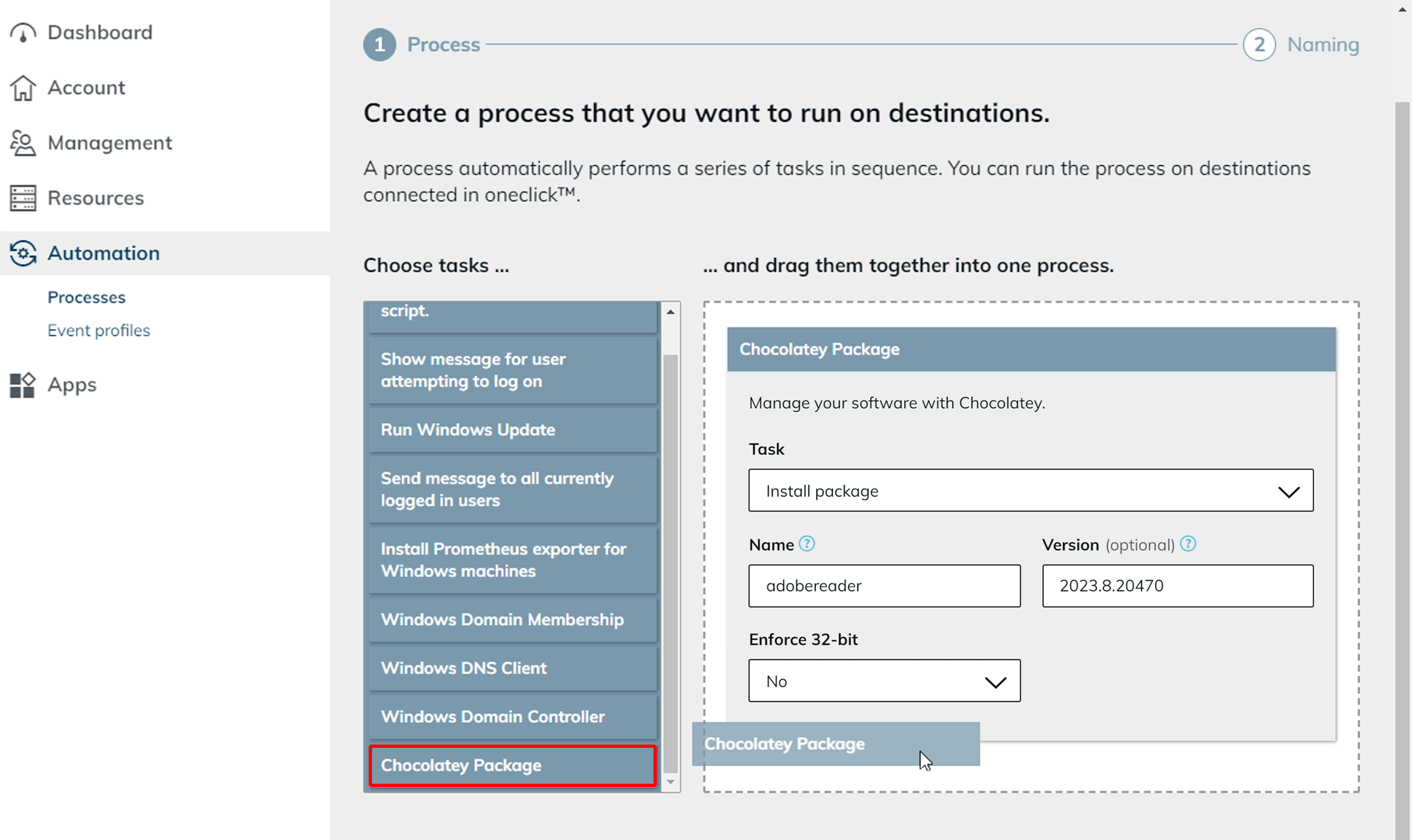This screenshot has width=1413, height=840.
Task: Click the task list scroll-down arrow
Action: click(670, 781)
